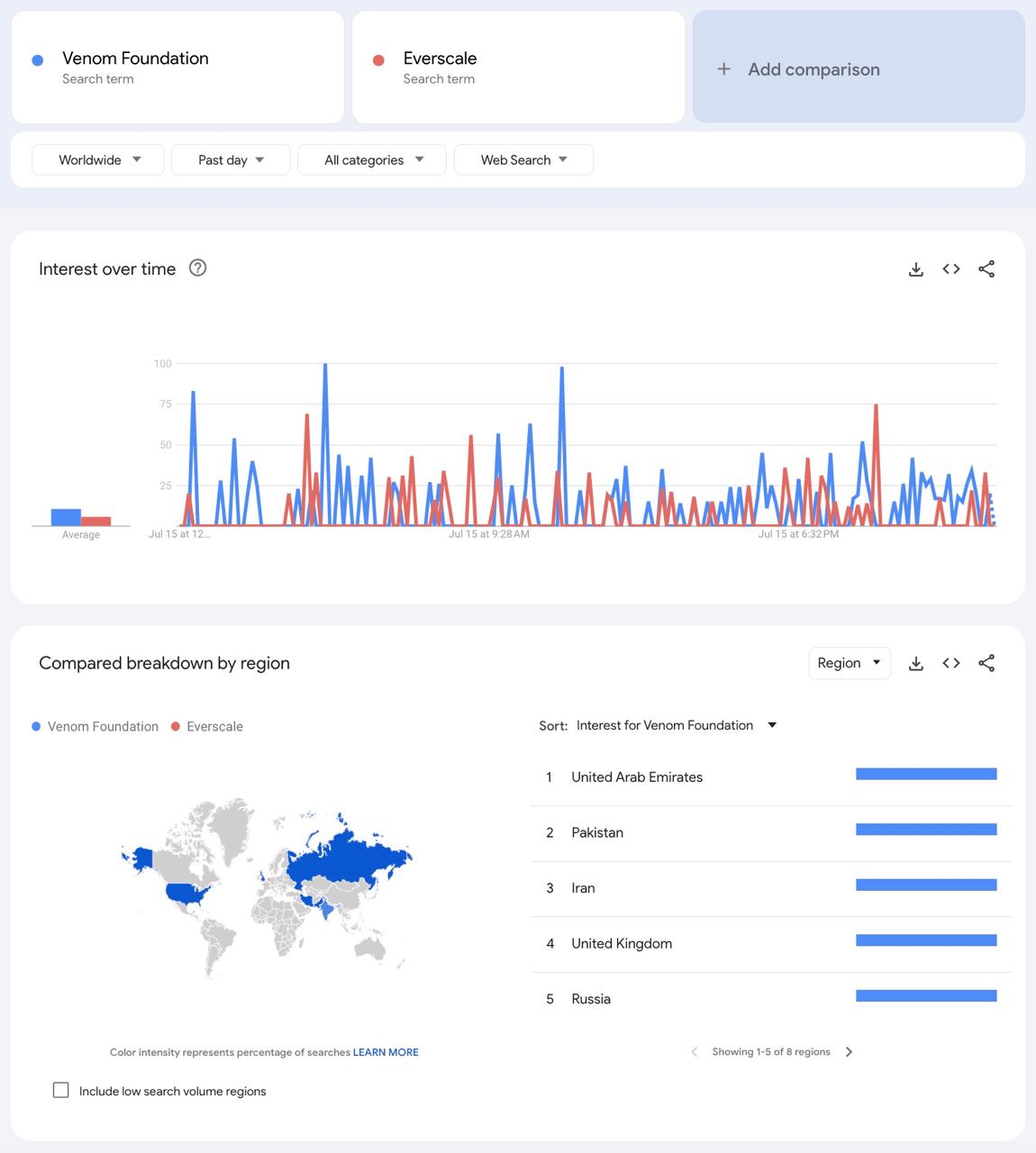Open the Region resolution dropdown
This screenshot has height=1153, width=1036.
849,664
